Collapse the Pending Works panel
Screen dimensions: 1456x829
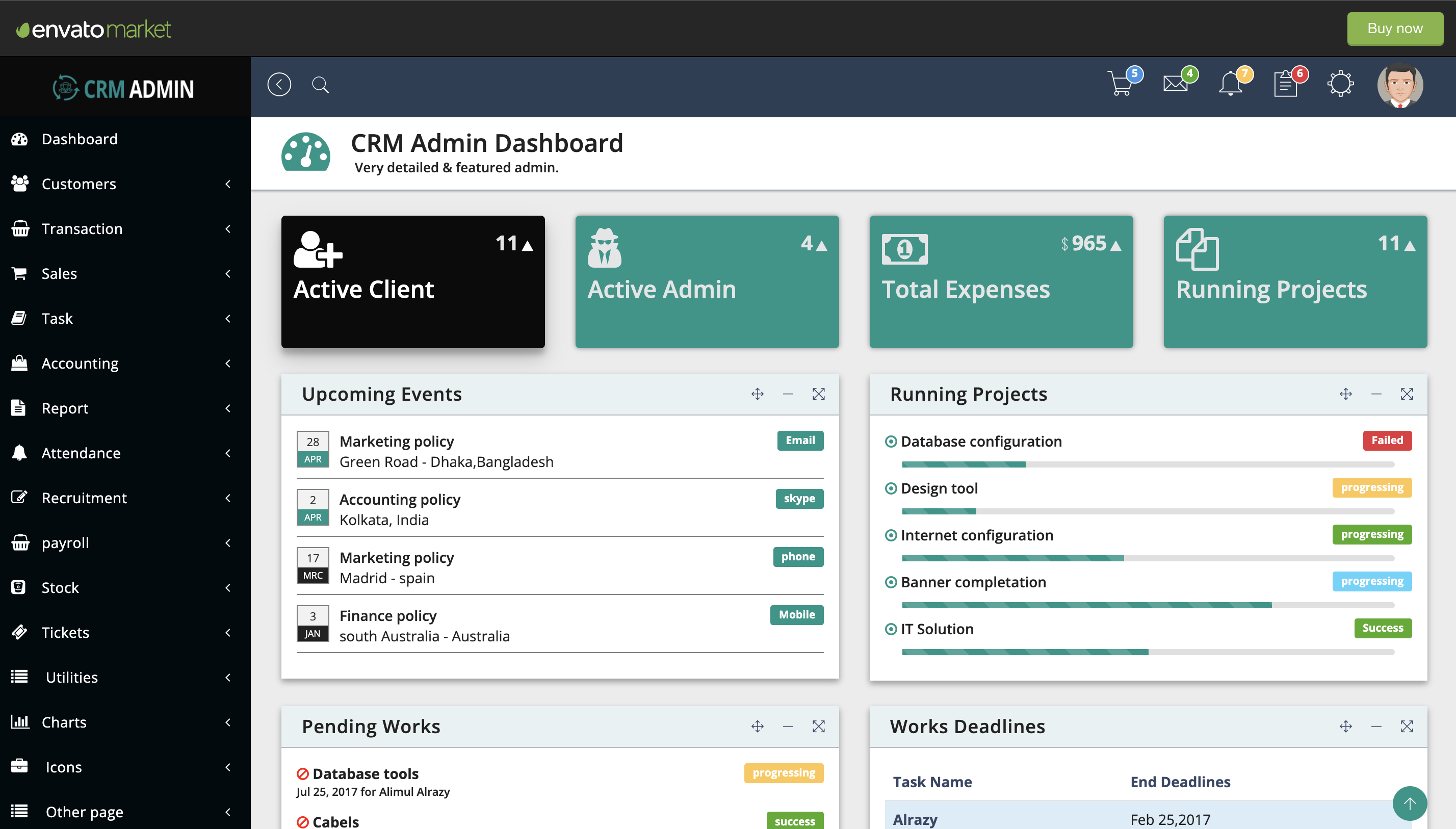(x=788, y=727)
